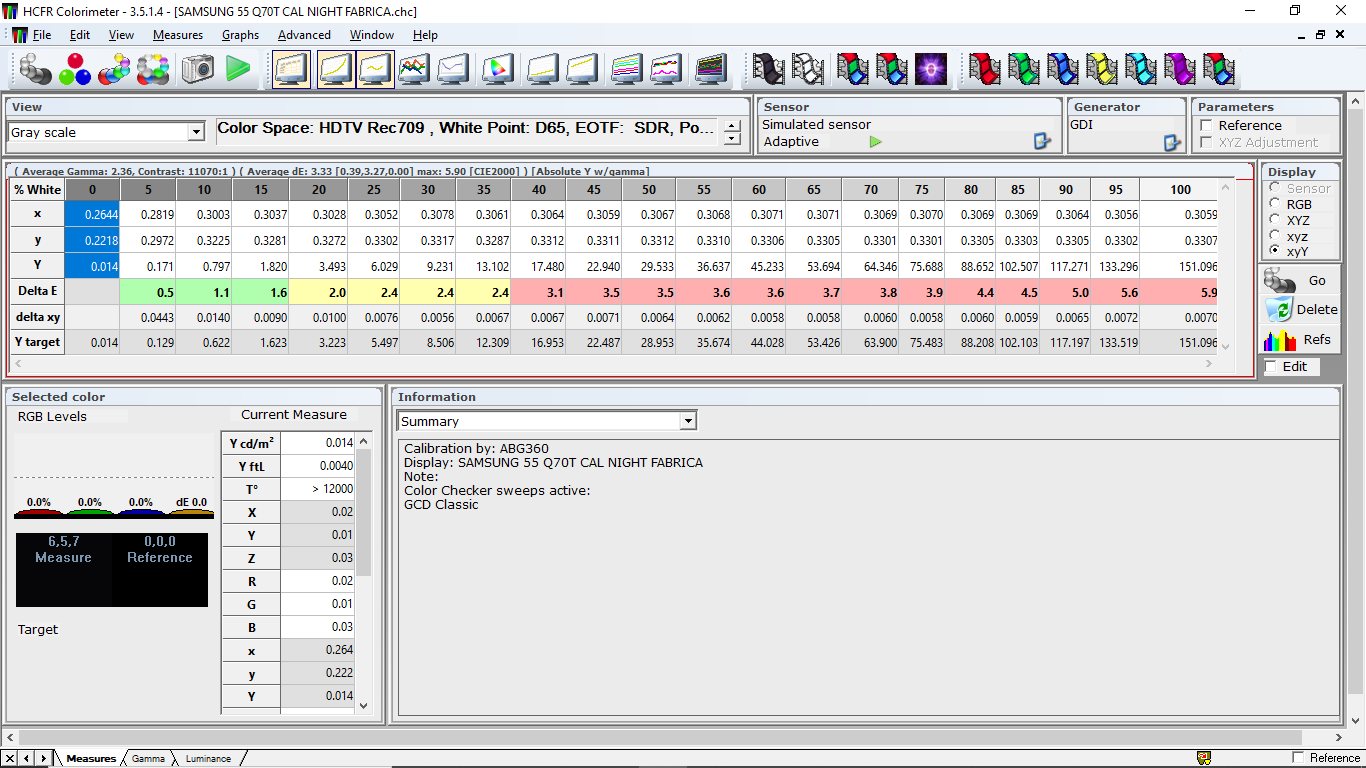This screenshot has height=768, width=1366.
Task: Click the yellow film strip icon
Action: point(1102,69)
